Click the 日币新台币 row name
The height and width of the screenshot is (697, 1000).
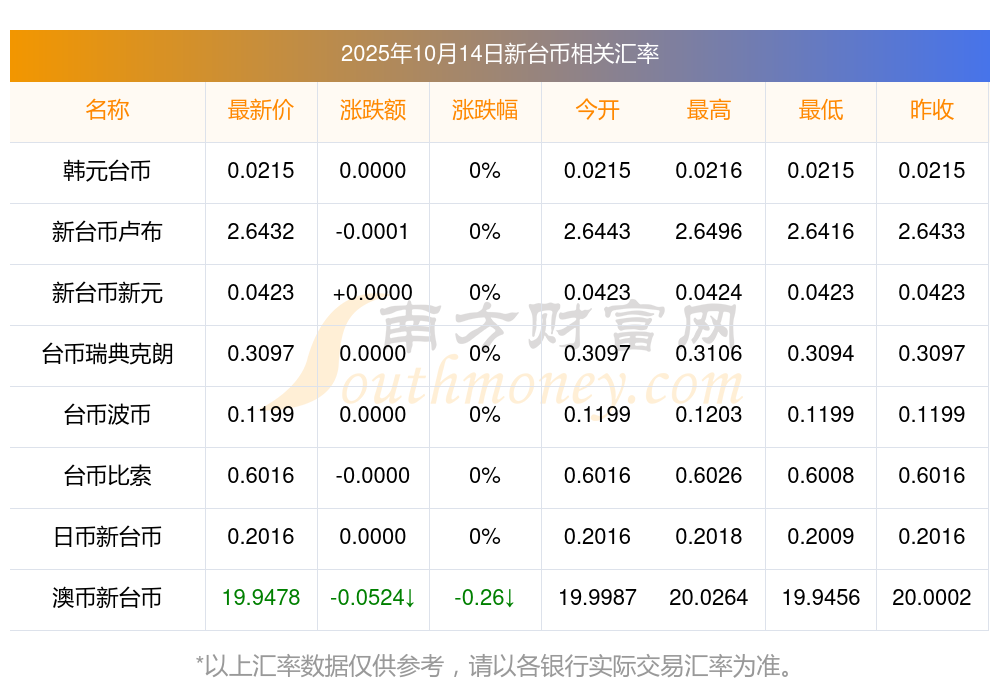pos(107,537)
